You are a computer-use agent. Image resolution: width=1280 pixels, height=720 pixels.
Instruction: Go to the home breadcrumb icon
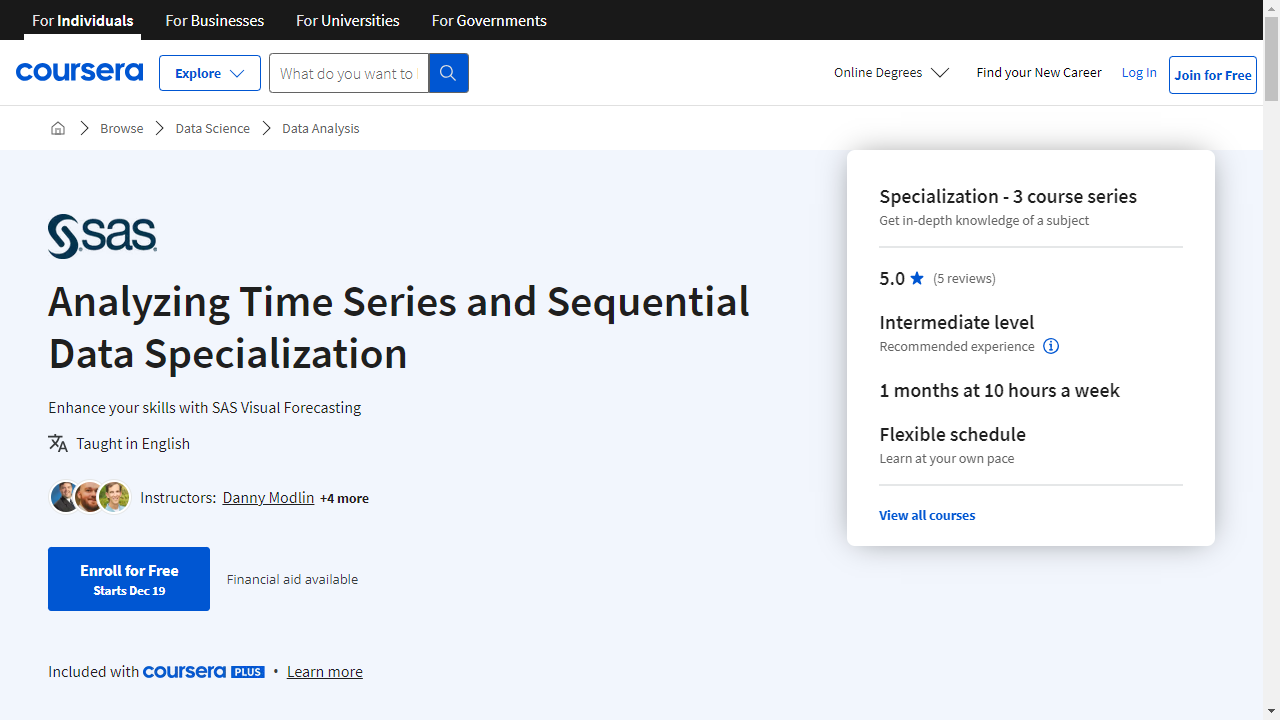58,128
